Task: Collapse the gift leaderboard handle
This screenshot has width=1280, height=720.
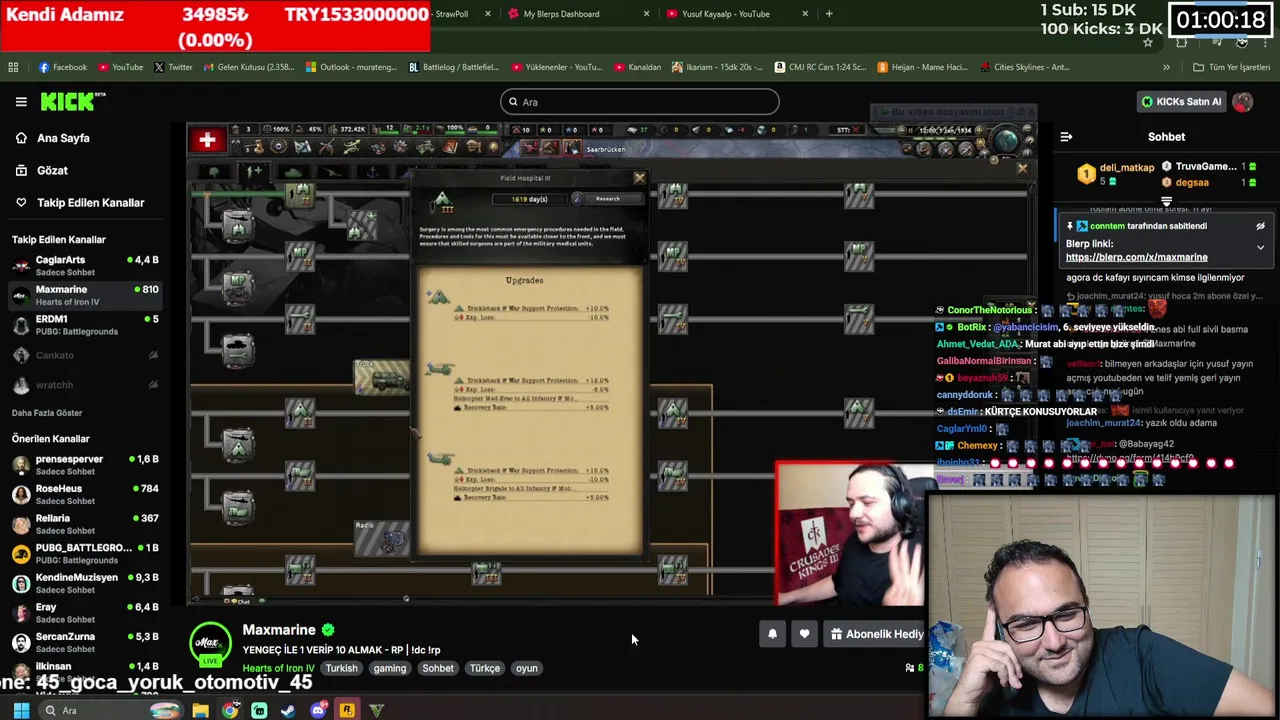Action: click(1166, 201)
